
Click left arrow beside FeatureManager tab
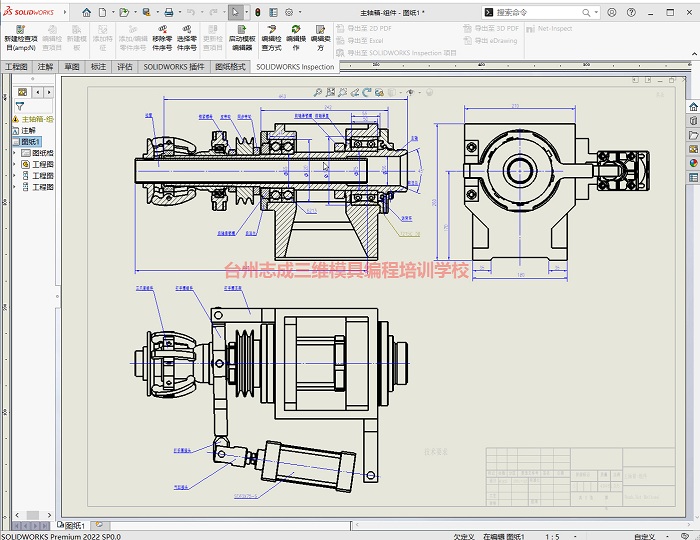(38, 92)
